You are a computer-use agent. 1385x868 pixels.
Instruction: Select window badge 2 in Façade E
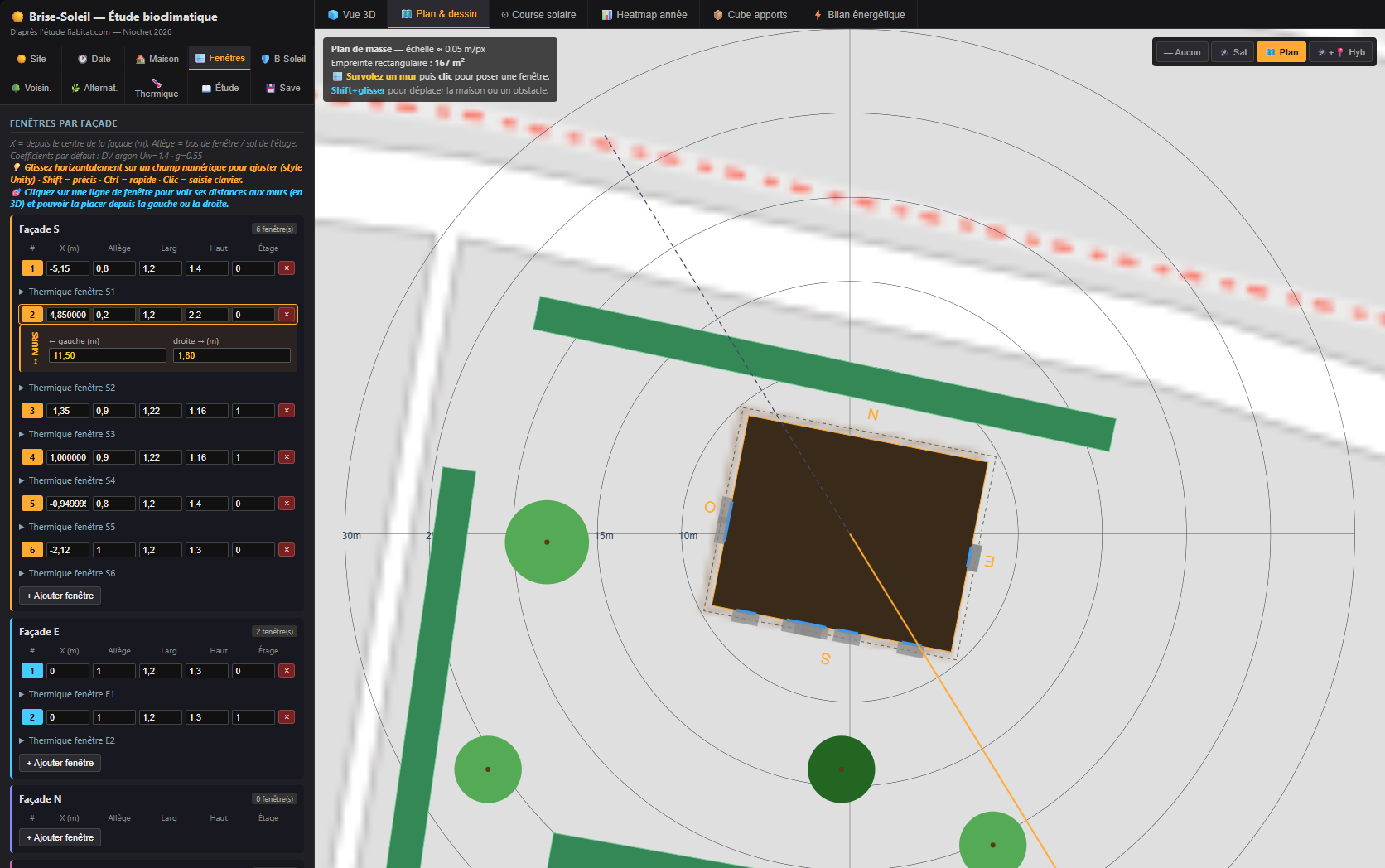tap(32, 717)
